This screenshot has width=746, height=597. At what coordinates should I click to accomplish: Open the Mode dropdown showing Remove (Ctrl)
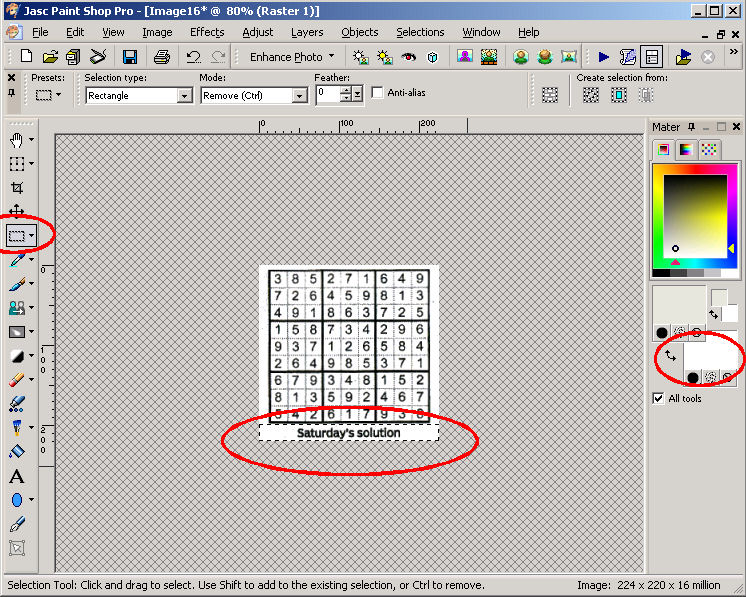[299, 96]
